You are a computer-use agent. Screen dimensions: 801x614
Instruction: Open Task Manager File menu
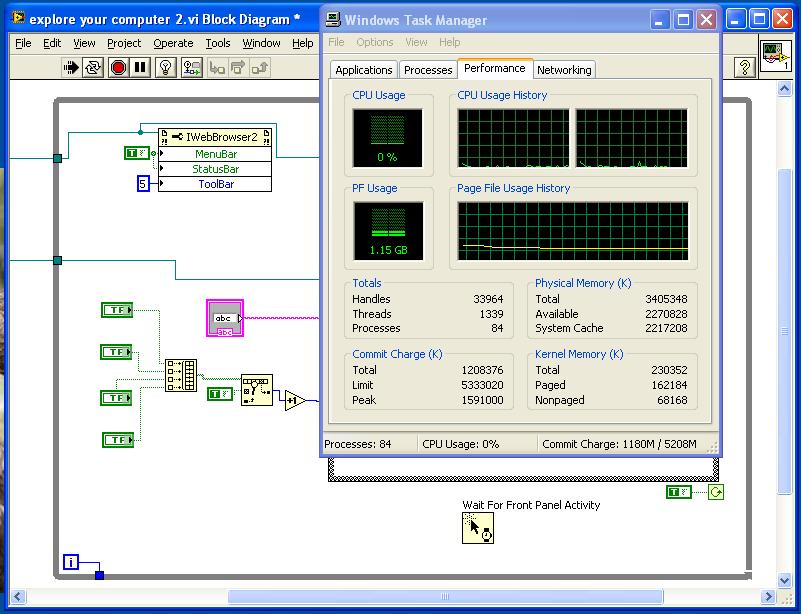(x=336, y=42)
